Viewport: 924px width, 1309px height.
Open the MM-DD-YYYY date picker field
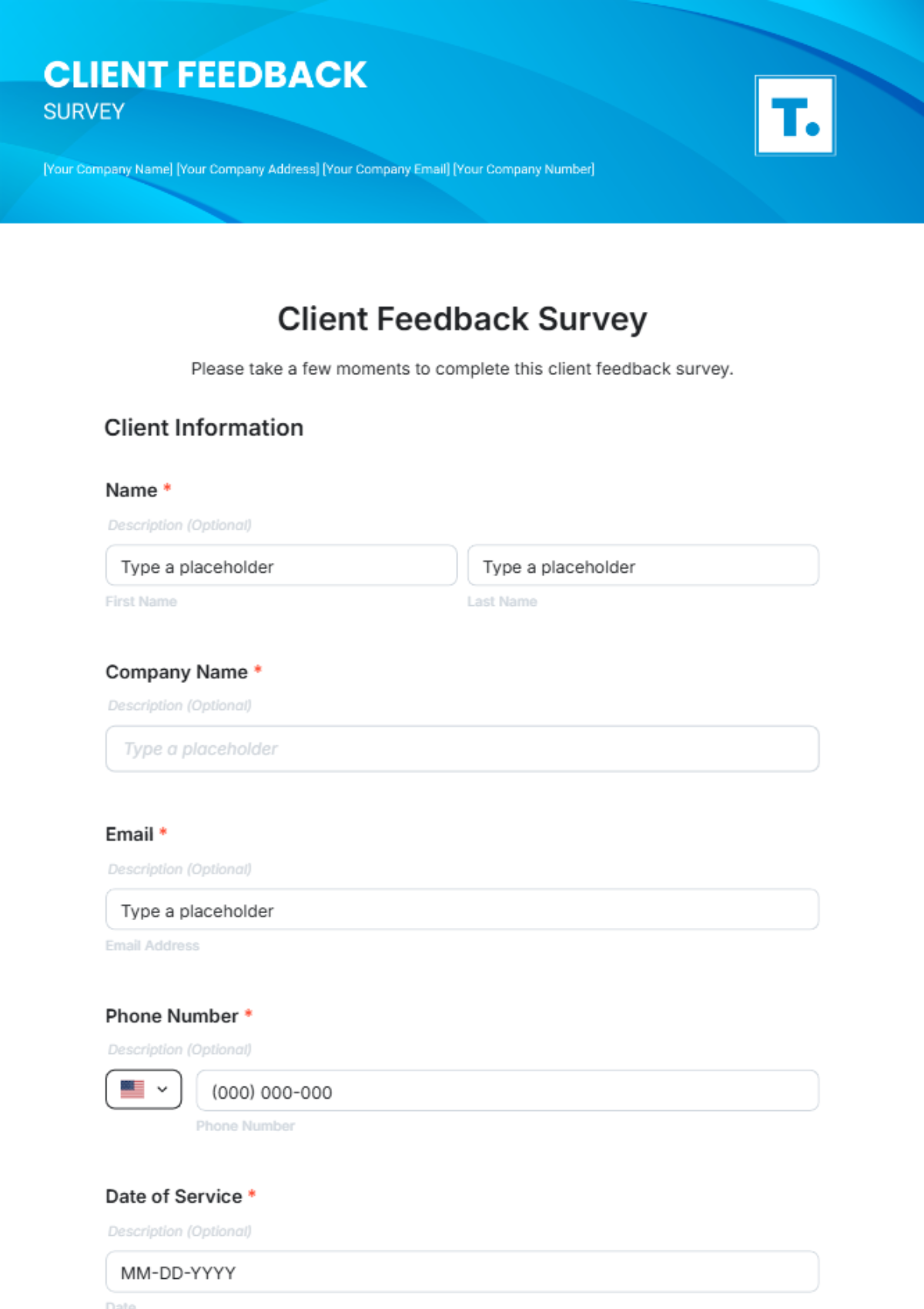tap(462, 1272)
